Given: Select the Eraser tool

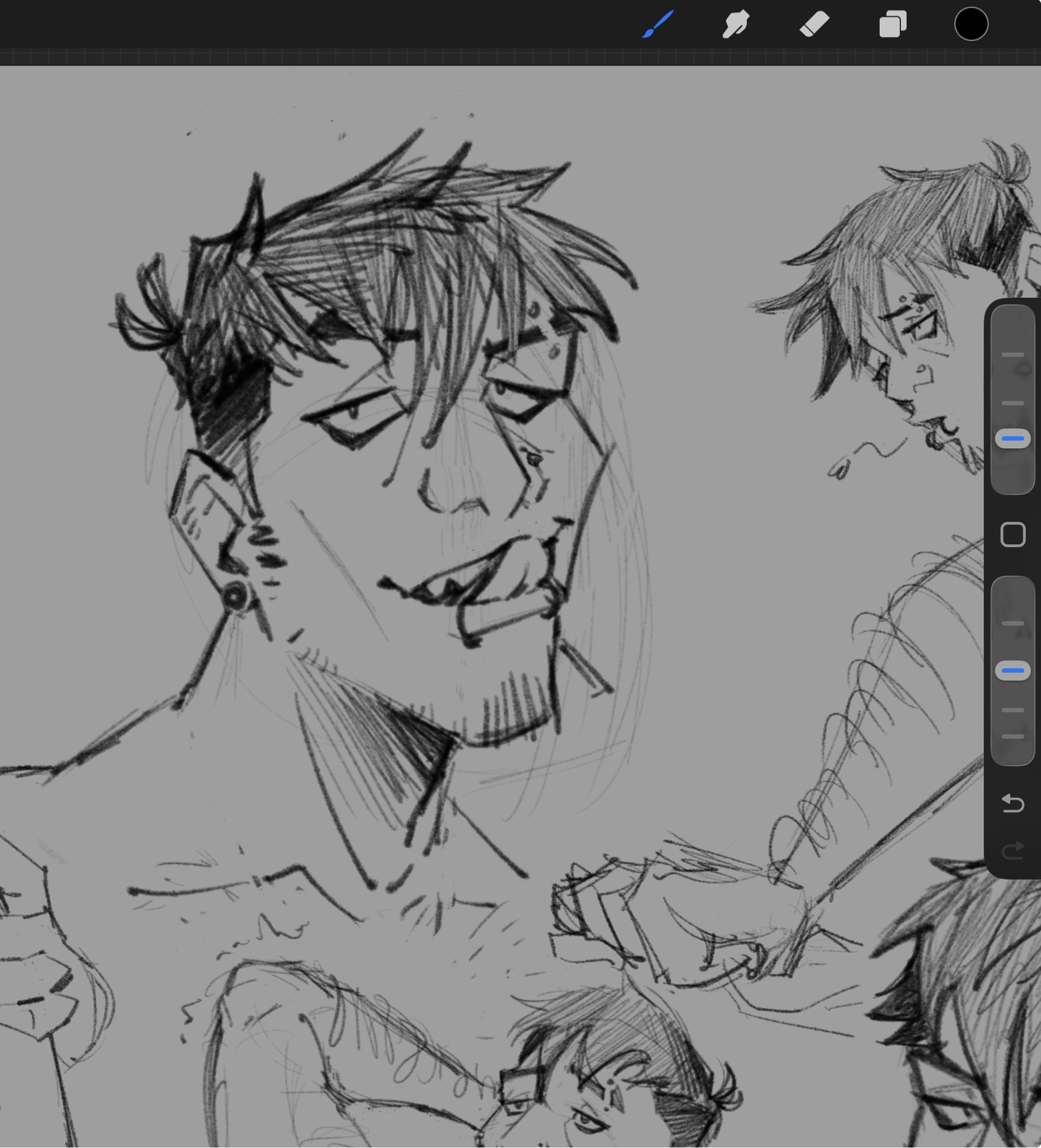Looking at the screenshot, I should click(x=814, y=25).
